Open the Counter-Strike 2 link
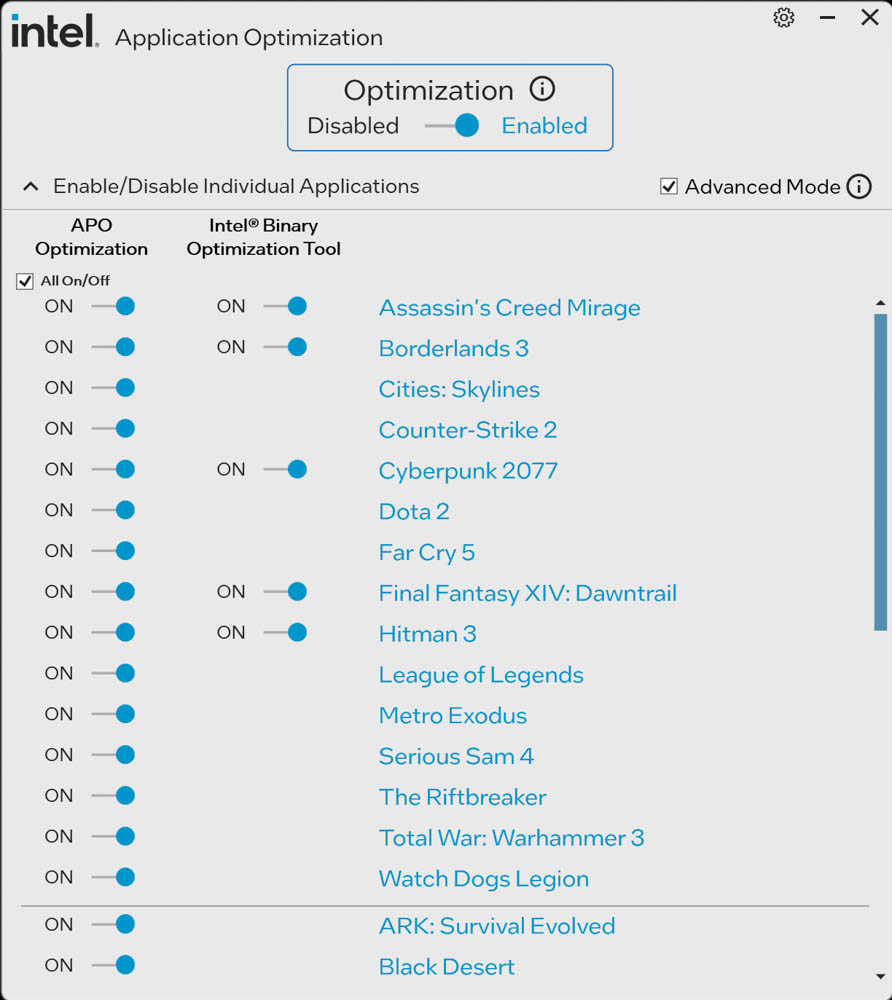Screen dimensions: 892x1000 click(467, 430)
